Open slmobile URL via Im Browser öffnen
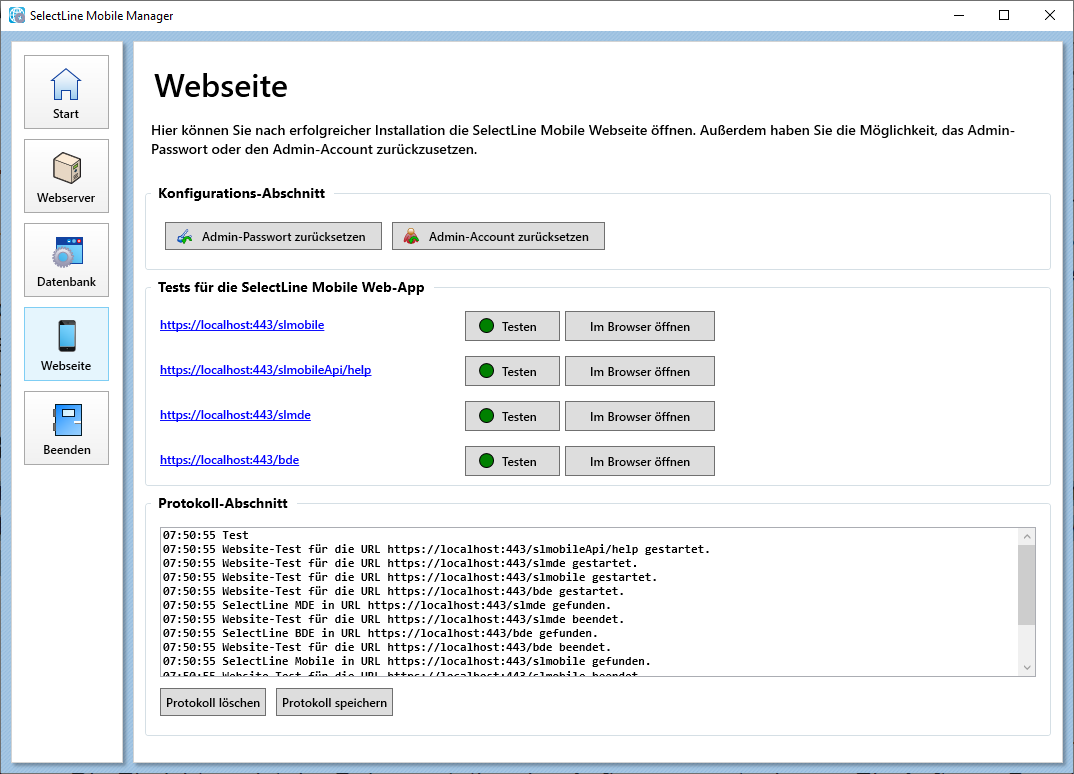Viewport: 1074px width, 774px height. coord(640,326)
